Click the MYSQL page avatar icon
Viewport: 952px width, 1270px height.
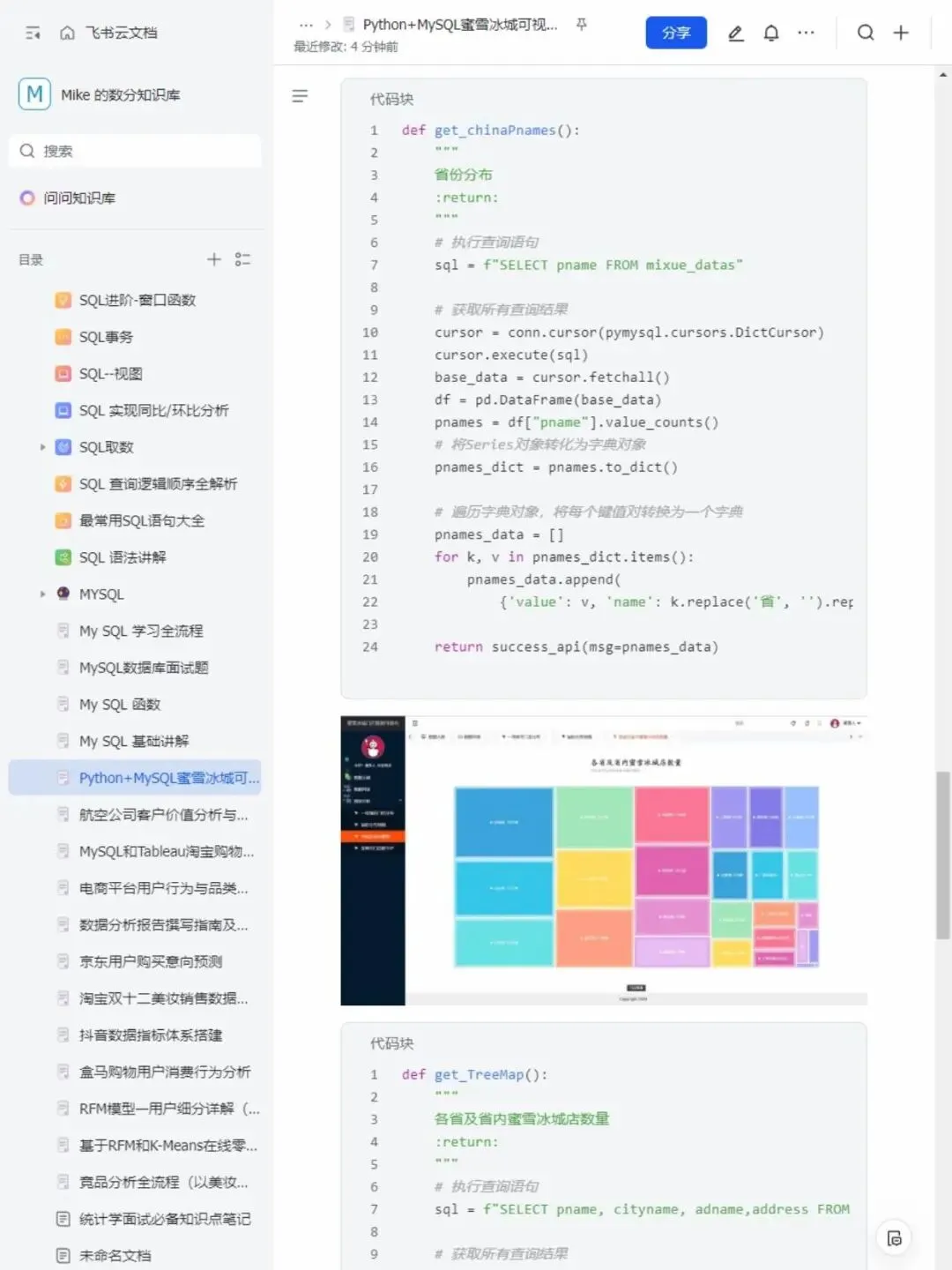point(63,594)
